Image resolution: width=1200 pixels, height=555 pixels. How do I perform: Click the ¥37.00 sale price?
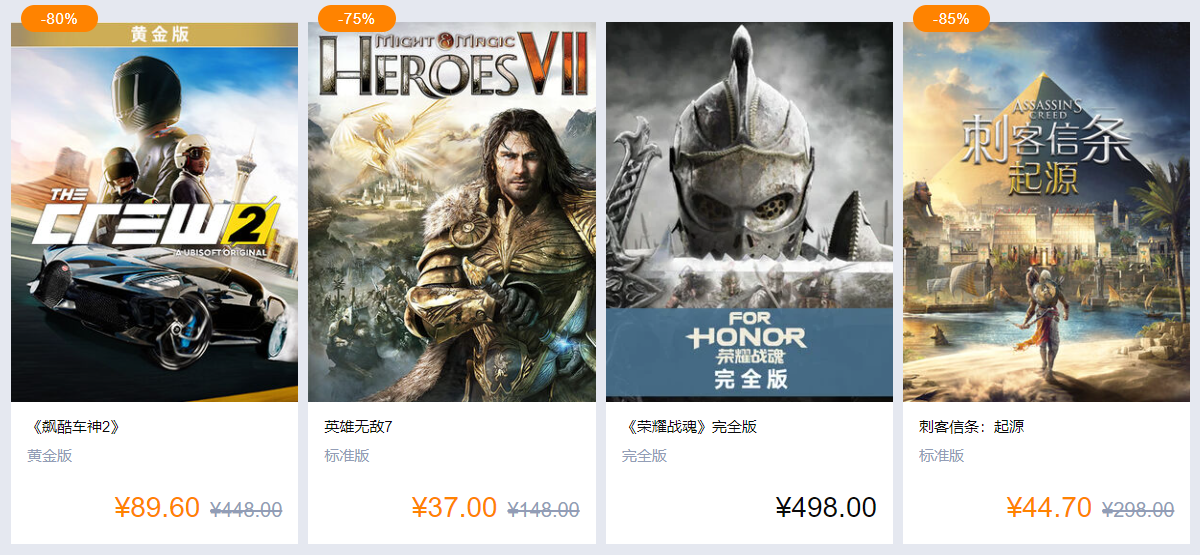click(454, 508)
